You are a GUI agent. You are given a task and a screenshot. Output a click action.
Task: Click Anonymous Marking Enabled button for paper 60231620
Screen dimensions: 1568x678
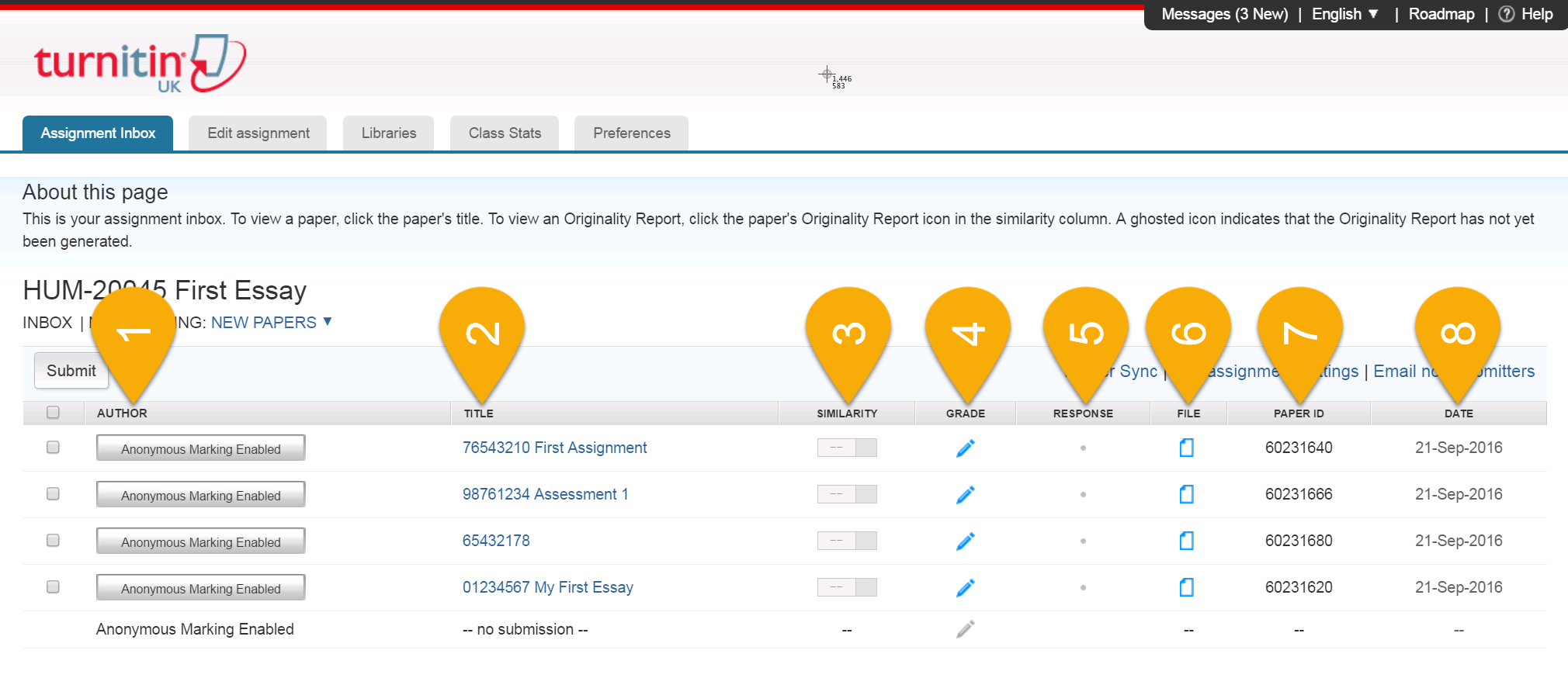201,588
